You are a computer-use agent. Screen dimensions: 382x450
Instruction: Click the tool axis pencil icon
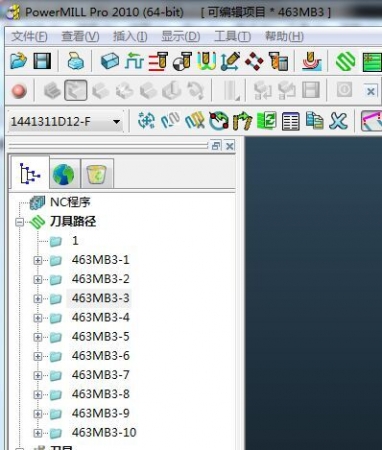pos(230,61)
